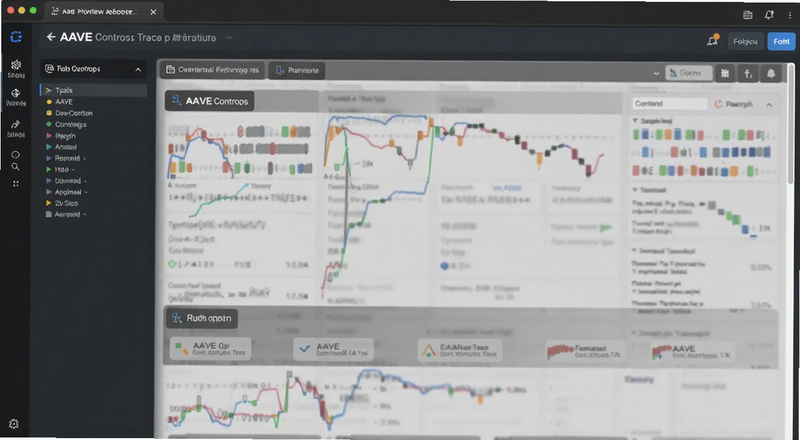
Task: Switch to the 'Pranvierte' tab
Action: [297, 70]
